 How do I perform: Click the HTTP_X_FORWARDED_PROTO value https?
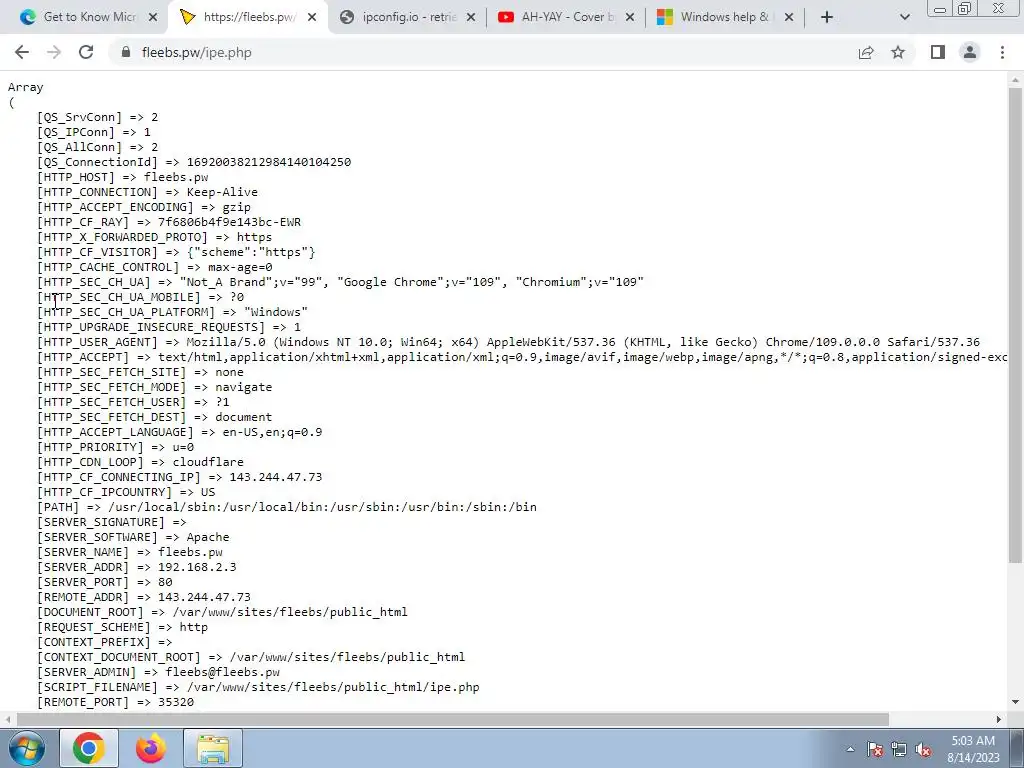coord(254,237)
